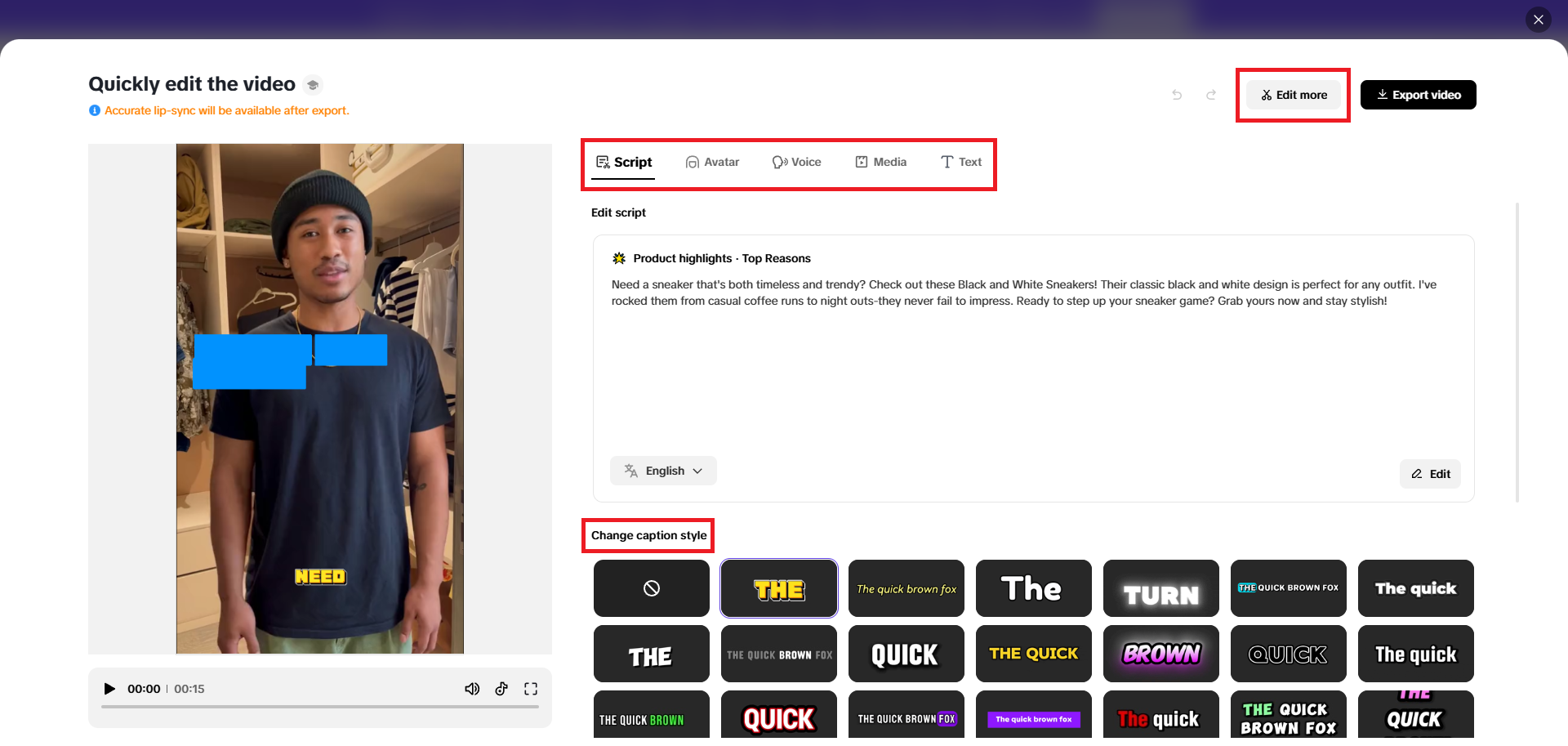Pick the yellow italic 'The quick brown fox' style
Screen dimensions: 1568x746
point(906,588)
